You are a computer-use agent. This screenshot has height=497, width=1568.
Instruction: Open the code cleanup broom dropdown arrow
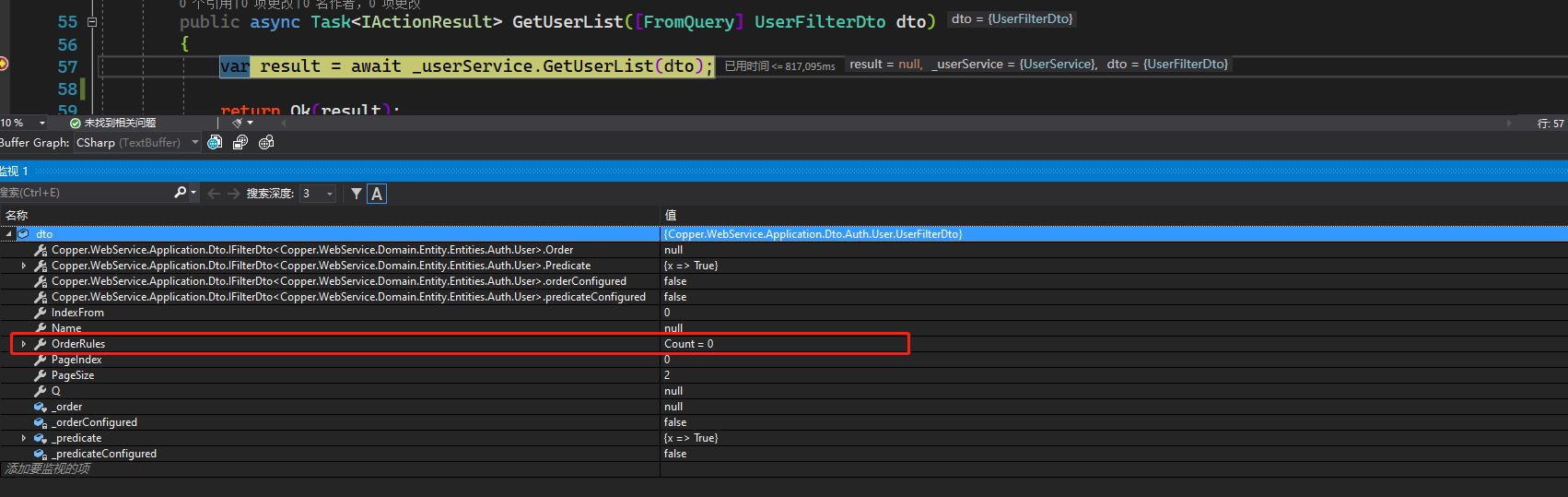(251, 123)
